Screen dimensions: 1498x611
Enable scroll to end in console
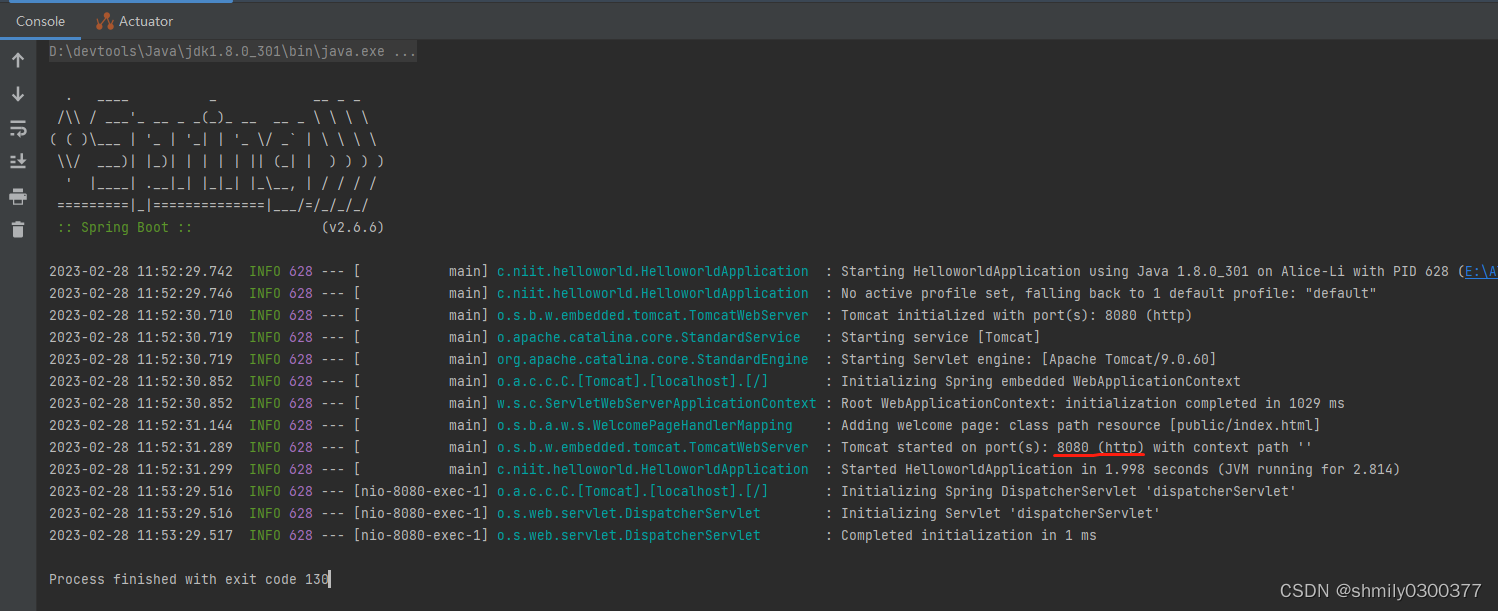tap(17, 160)
